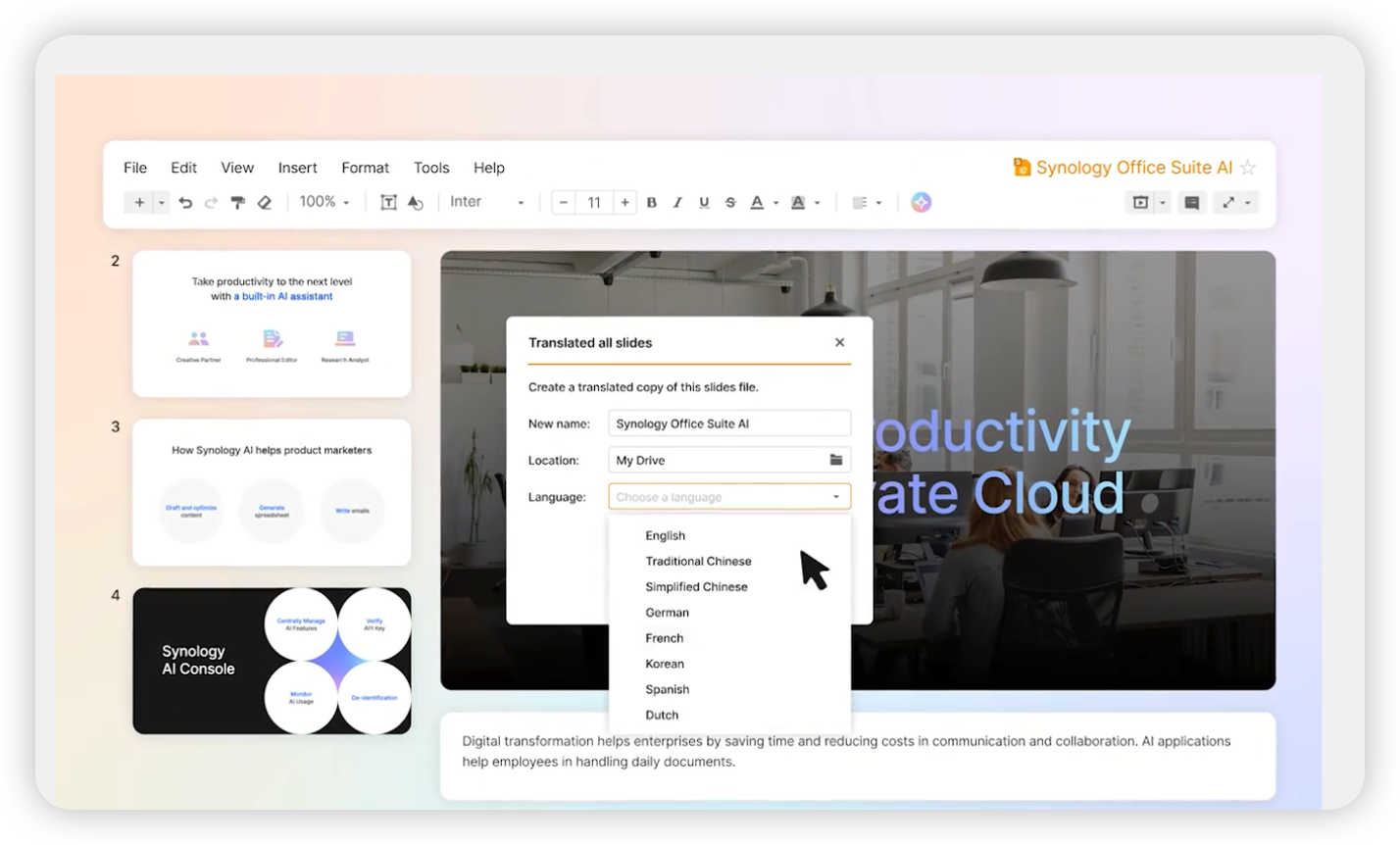Launch the AI assistant sparkle icon
1400x845 pixels.
[x=921, y=202]
